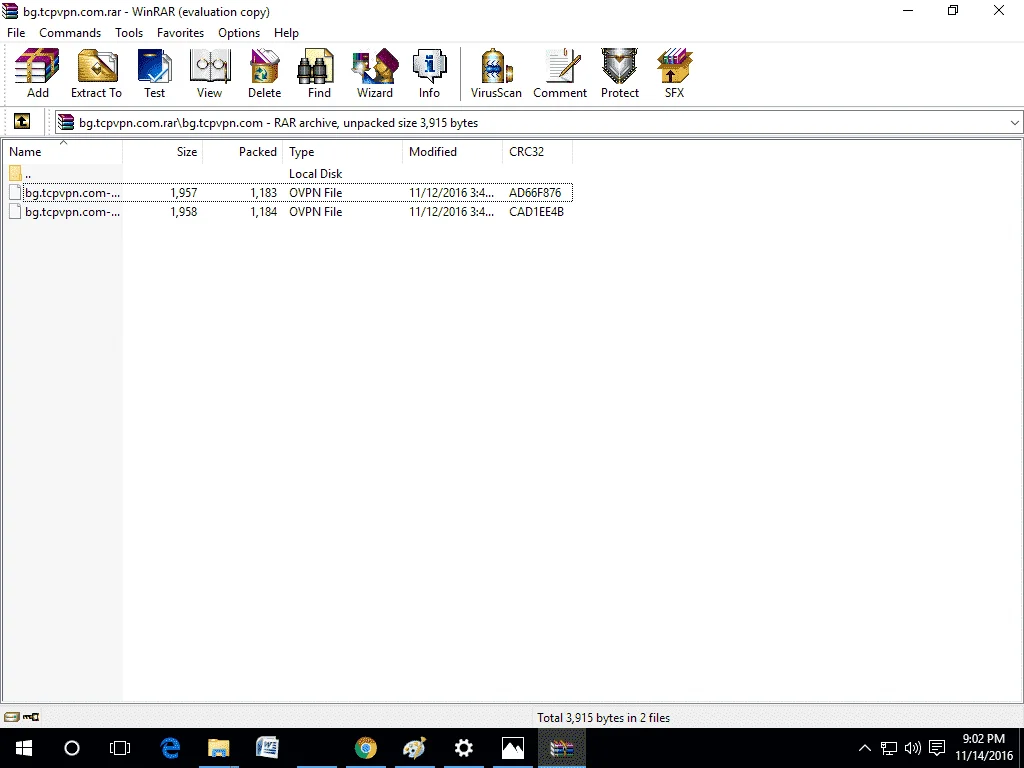Open the Windows Start menu
The height and width of the screenshot is (768, 1024).
click(x=24, y=748)
